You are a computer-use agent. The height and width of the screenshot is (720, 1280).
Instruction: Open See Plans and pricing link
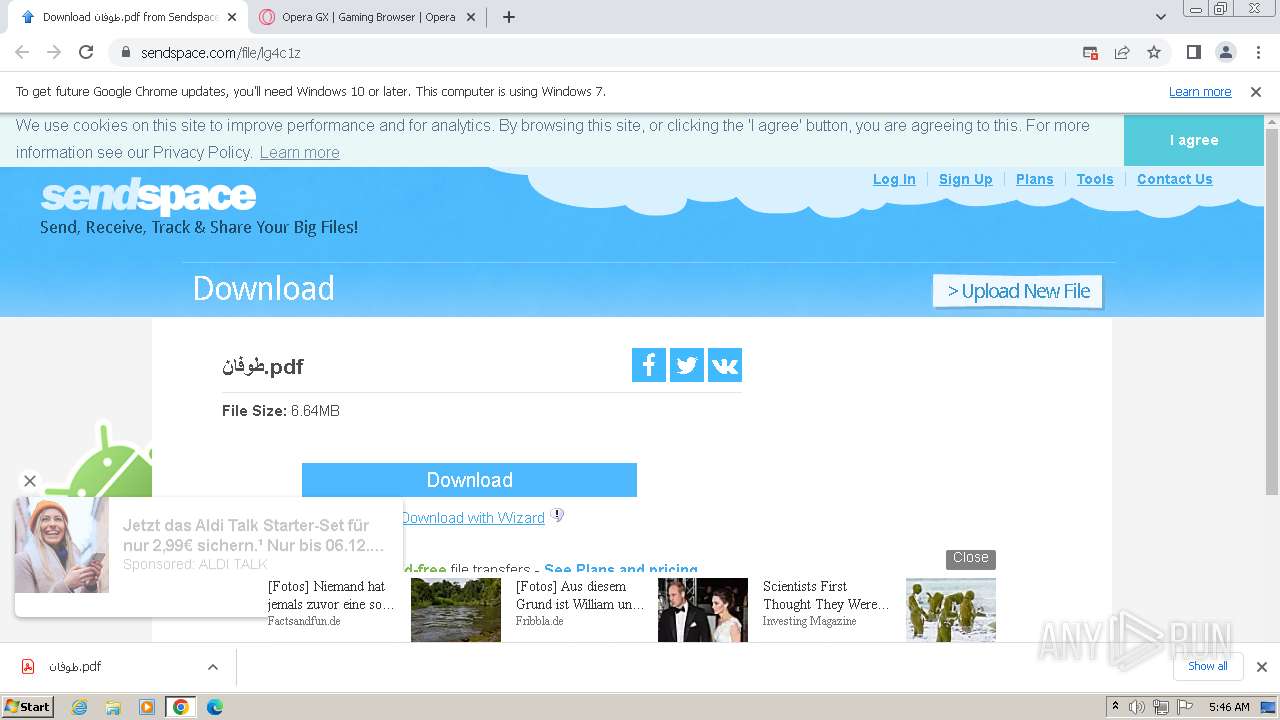pos(621,568)
